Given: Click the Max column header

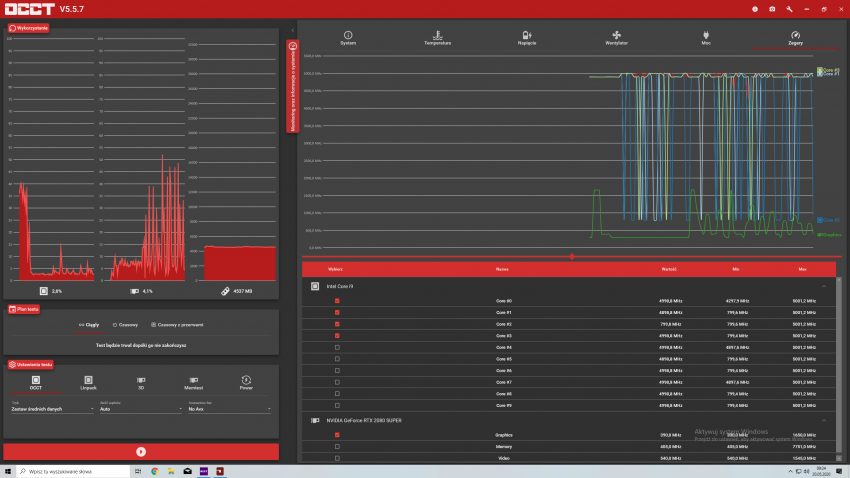Looking at the screenshot, I should tap(802, 269).
